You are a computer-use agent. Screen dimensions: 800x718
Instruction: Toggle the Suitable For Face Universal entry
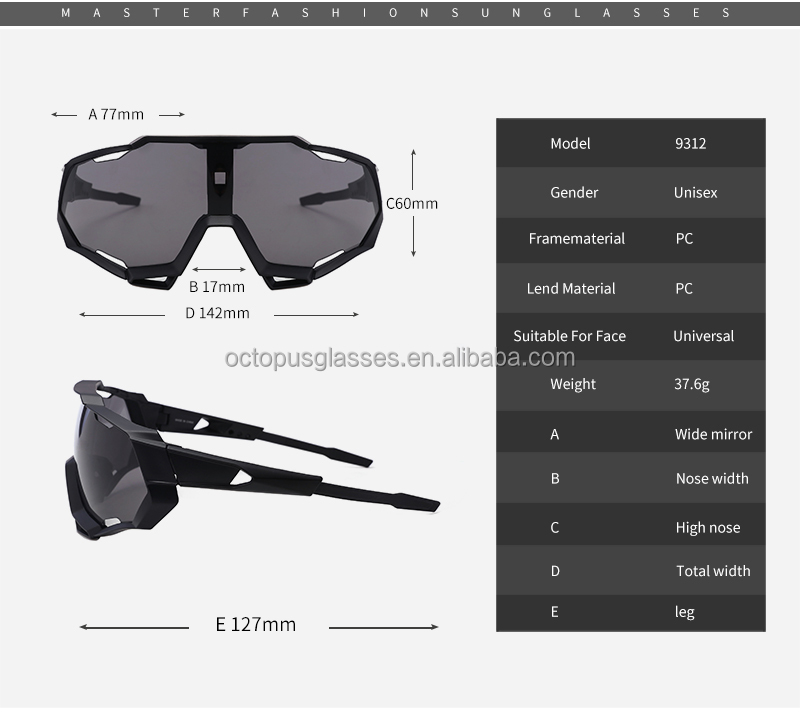[631, 336]
